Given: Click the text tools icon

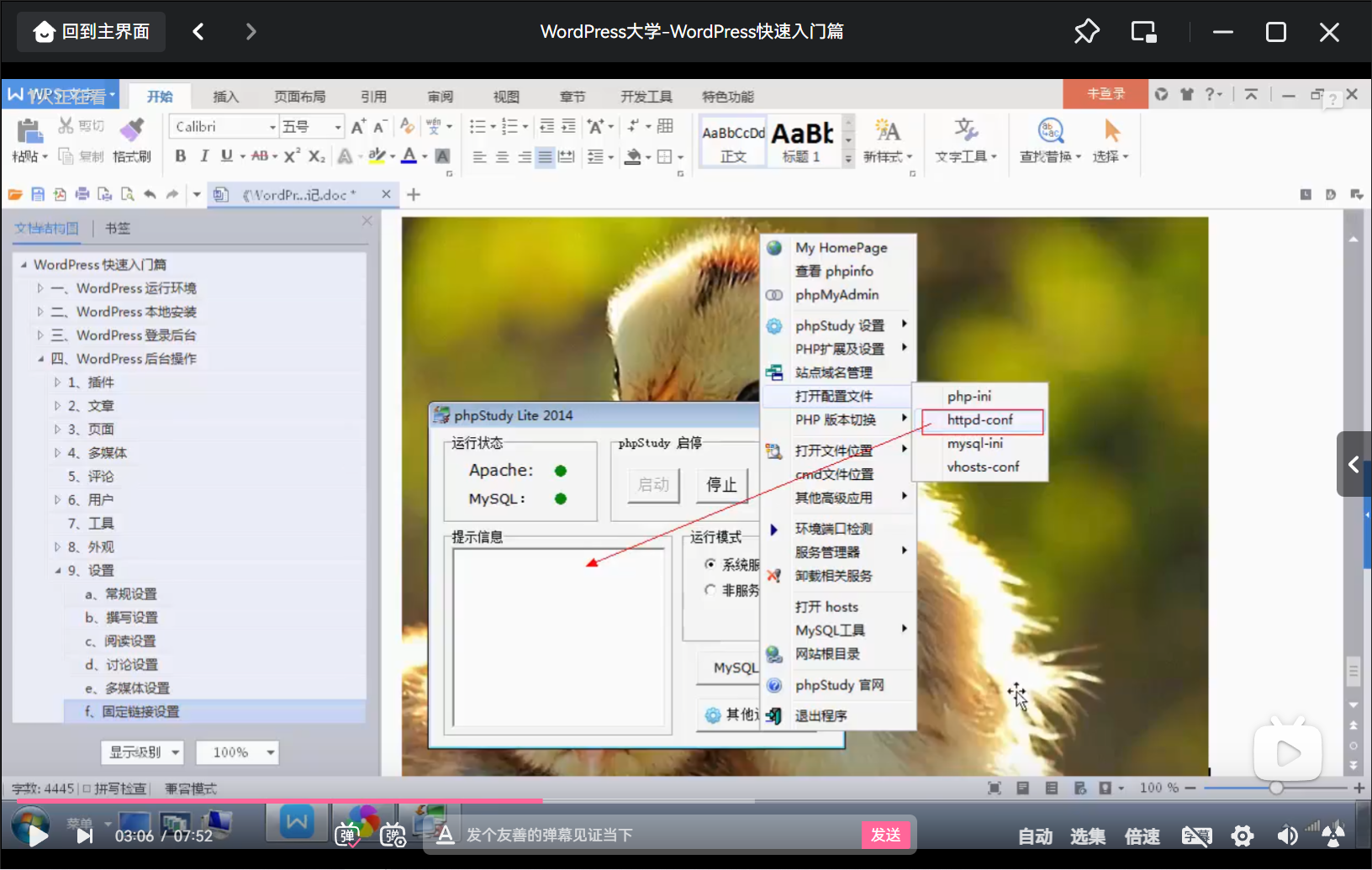Looking at the screenshot, I should [965, 129].
